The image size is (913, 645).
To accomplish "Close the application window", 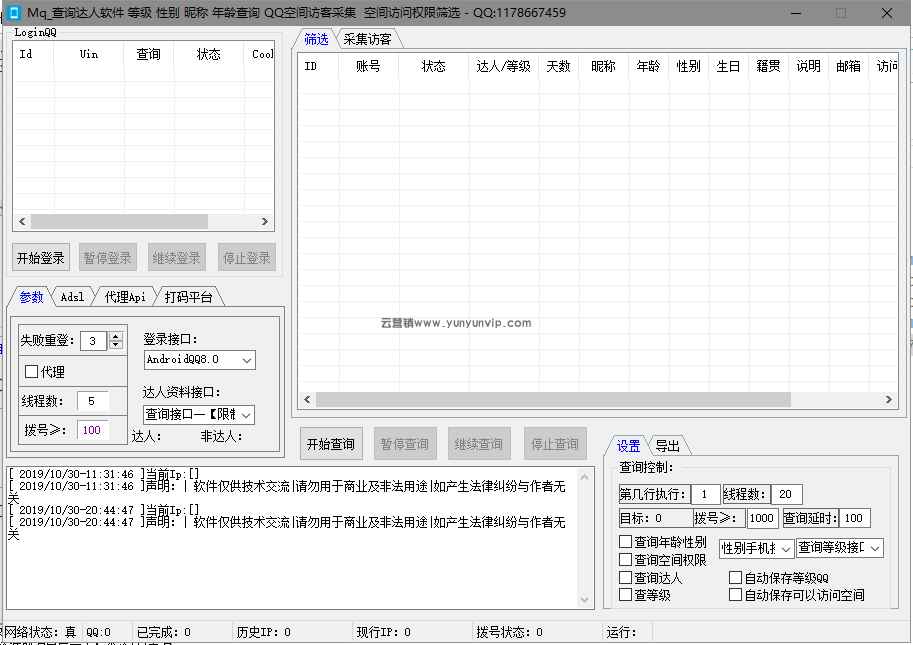I will 887,13.
